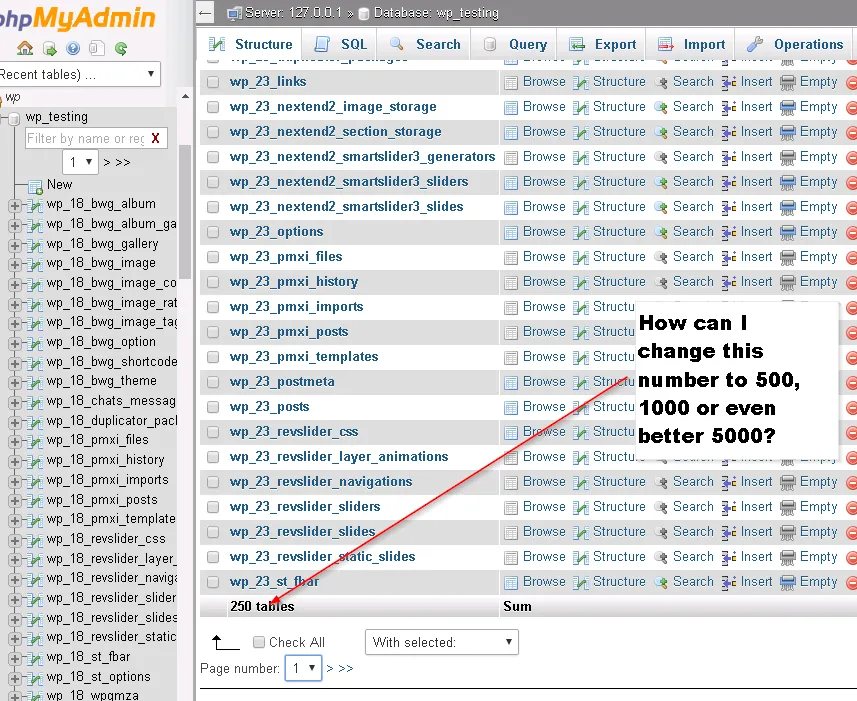
Task: Tick checkbox for wp_23_options table
Action: [213, 232]
